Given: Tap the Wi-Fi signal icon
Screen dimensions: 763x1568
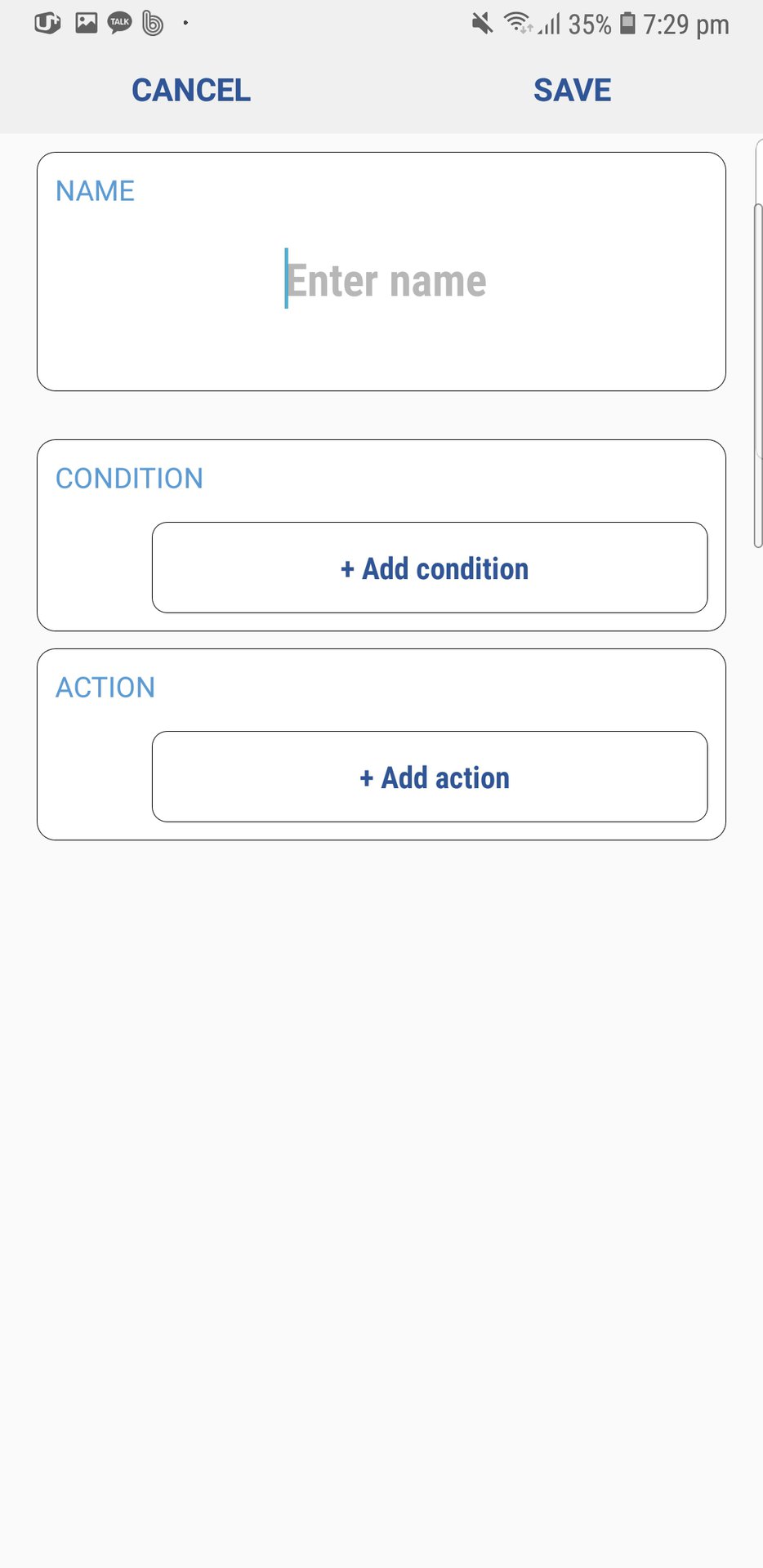Looking at the screenshot, I should [518, 23].
